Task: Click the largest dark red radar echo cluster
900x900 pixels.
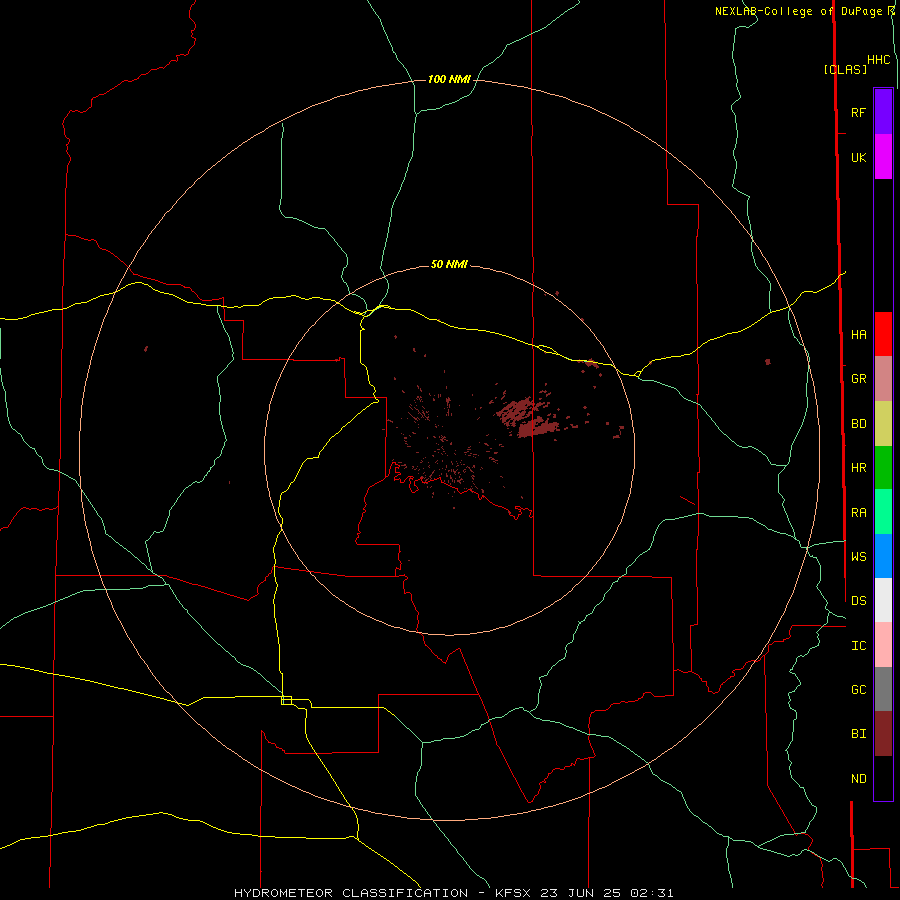Action: 528,418
